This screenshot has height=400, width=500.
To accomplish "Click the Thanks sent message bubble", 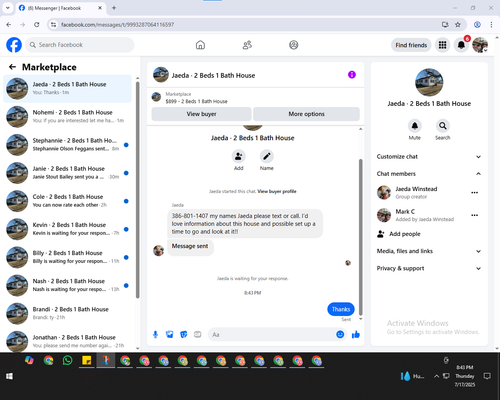I will pos(341,309).
